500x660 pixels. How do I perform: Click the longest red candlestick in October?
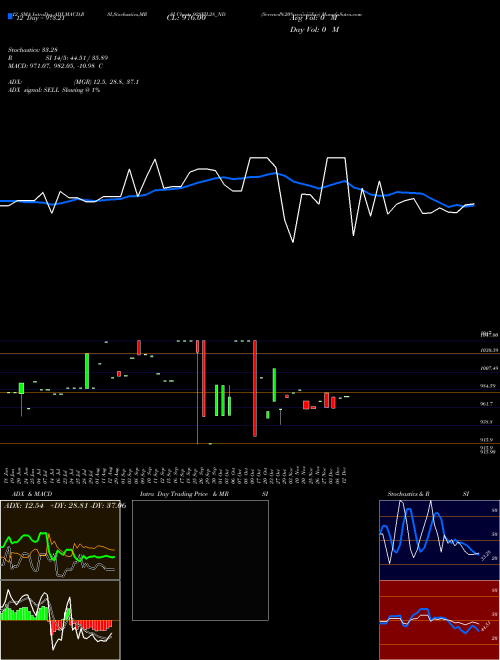point(255,388)
